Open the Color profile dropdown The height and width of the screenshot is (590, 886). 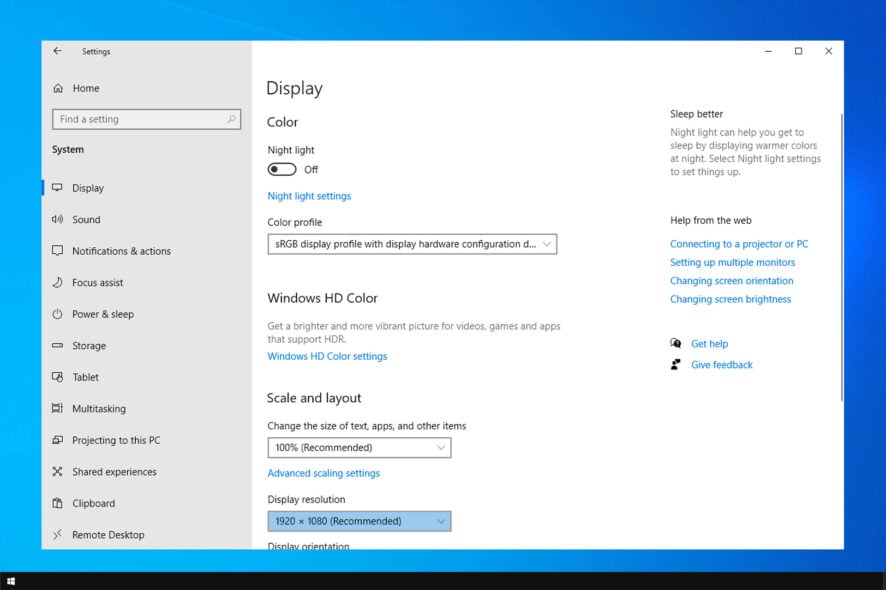coord(412,244)
